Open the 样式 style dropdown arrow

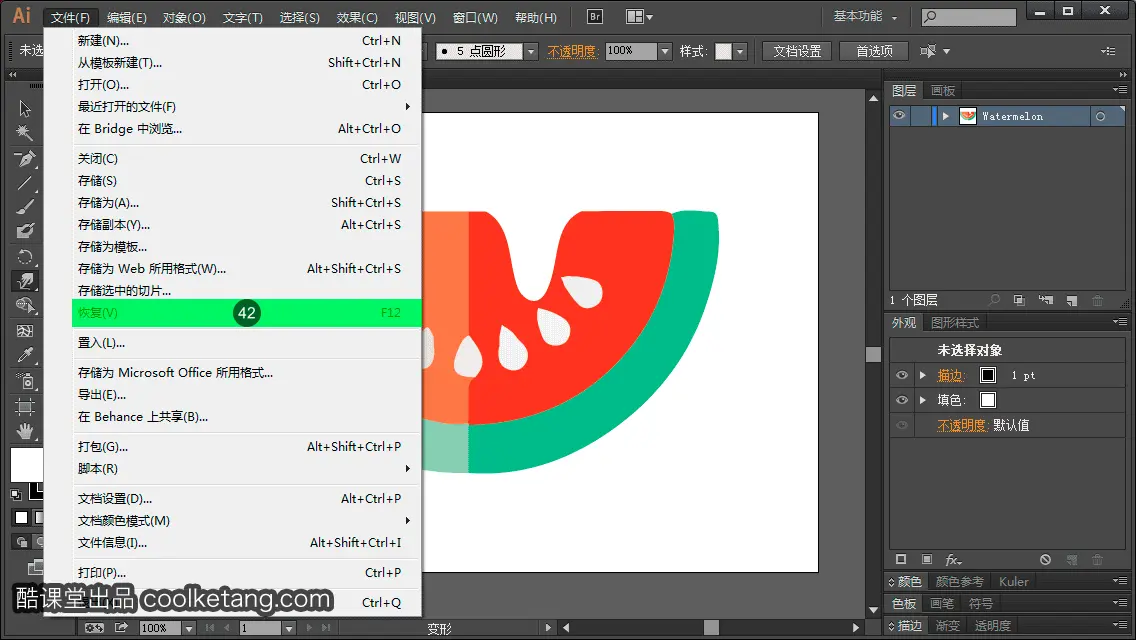coord(740,51)
